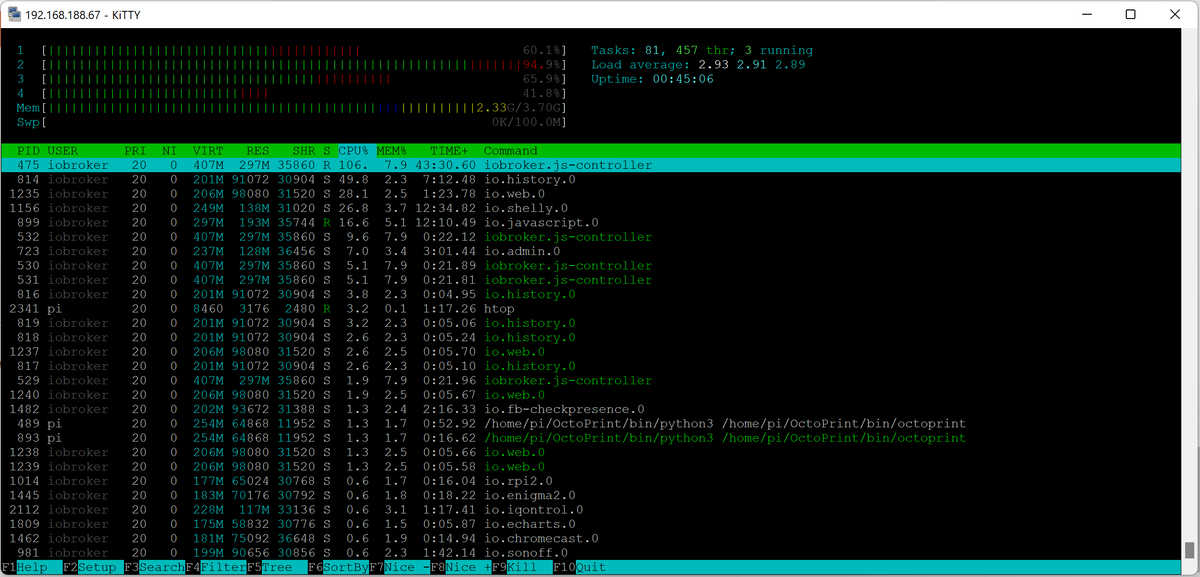Select the io.javascript.0 process row
This screenshot has height=577, width=1200.
[591, 222]
